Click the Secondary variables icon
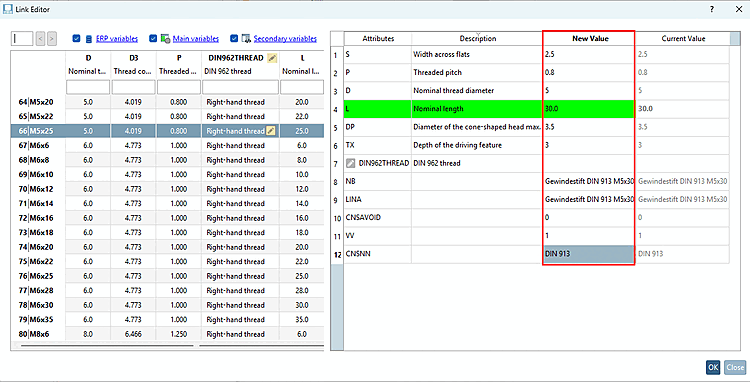Viewport: 750px width, 382px height. pyautogui.click(x=246, y=39)
